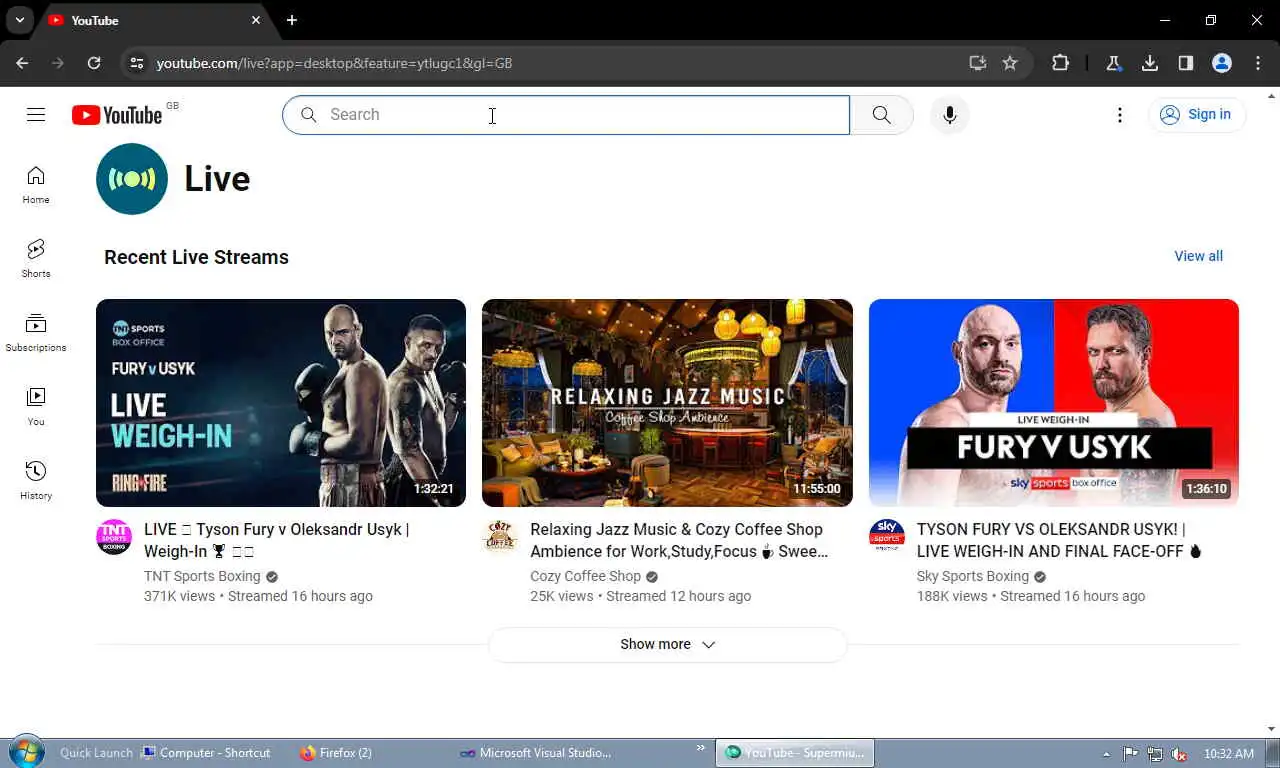Click the YouTube logo

click(x=117, y=115)
